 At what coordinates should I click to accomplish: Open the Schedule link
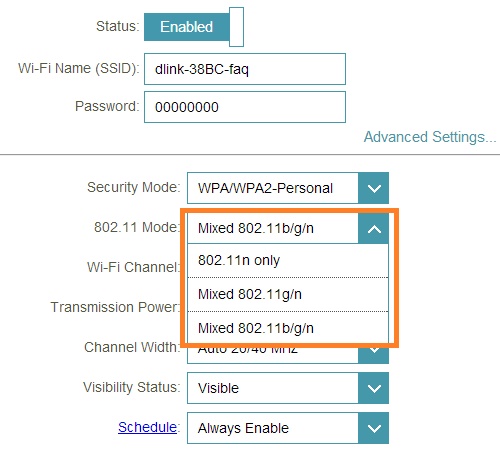point(147,427)
